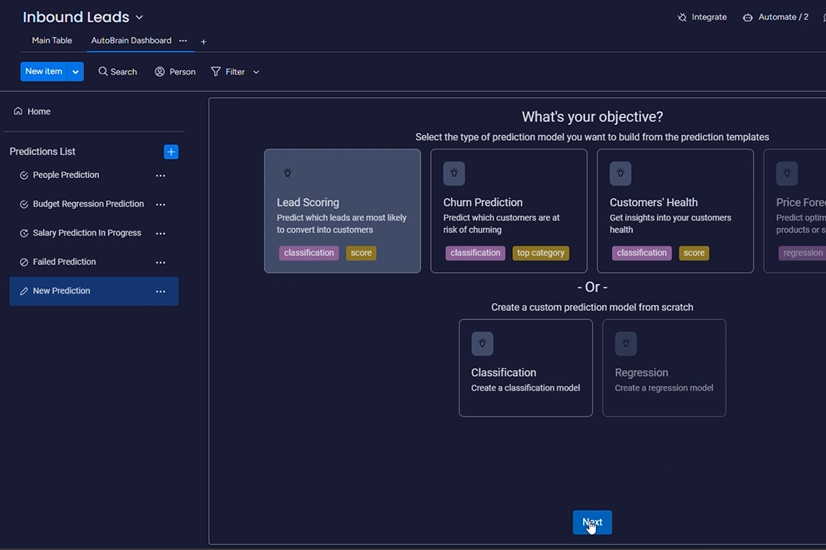
Task: Open Salary Prediction In Progress in sidebar
Action: point(86,233)
